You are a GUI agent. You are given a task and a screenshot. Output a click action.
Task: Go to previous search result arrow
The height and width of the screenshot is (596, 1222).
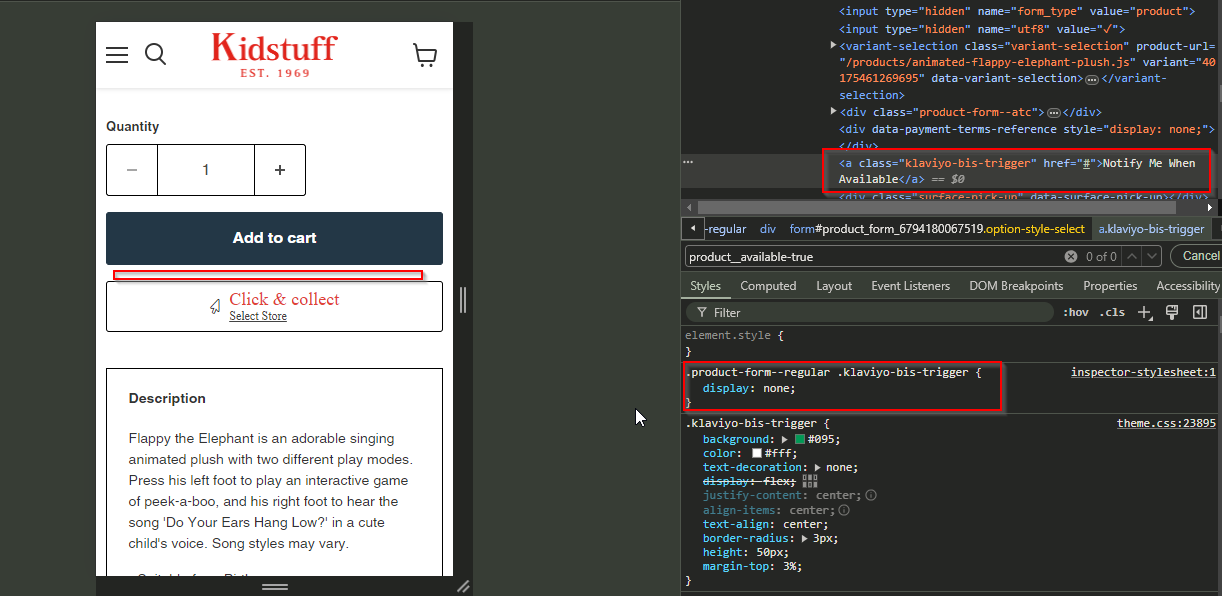[1132, 257]
